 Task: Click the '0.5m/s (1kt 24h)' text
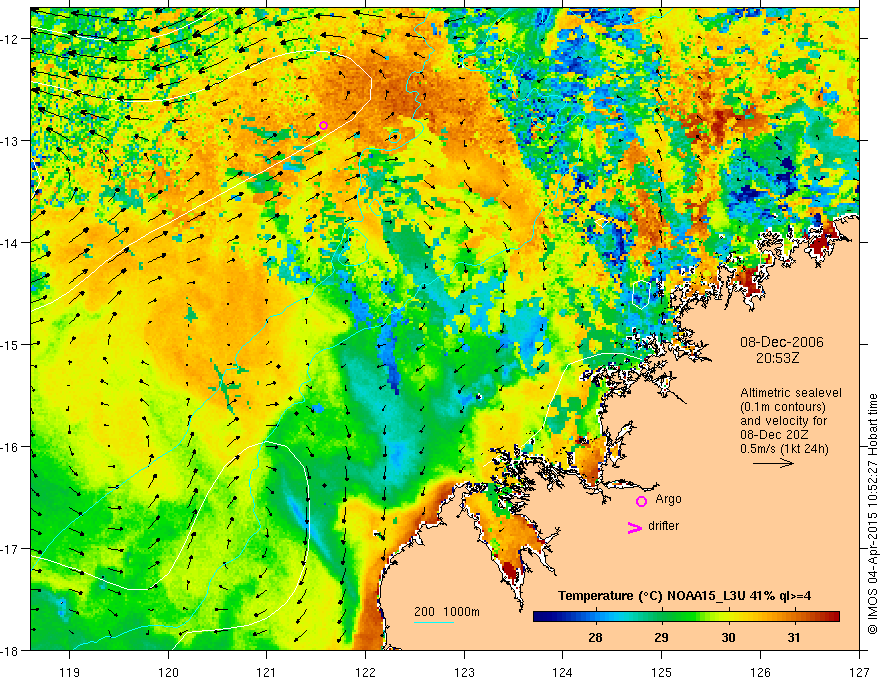pos(784,449)
